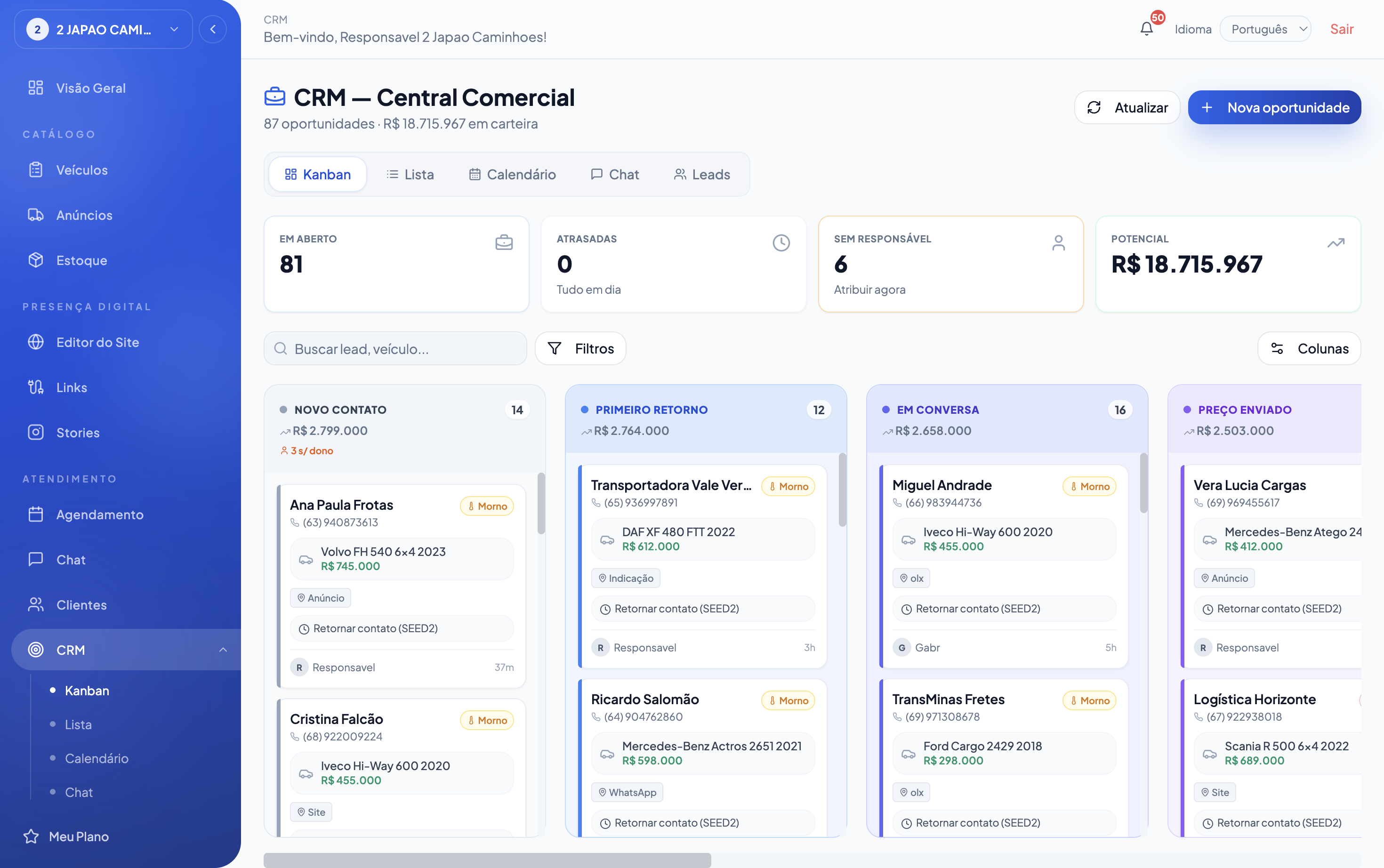Select Calendário in CRM submenu
Image resolution: width=1384 pixels, height=868 pixels.
click(x=97, y=758)
